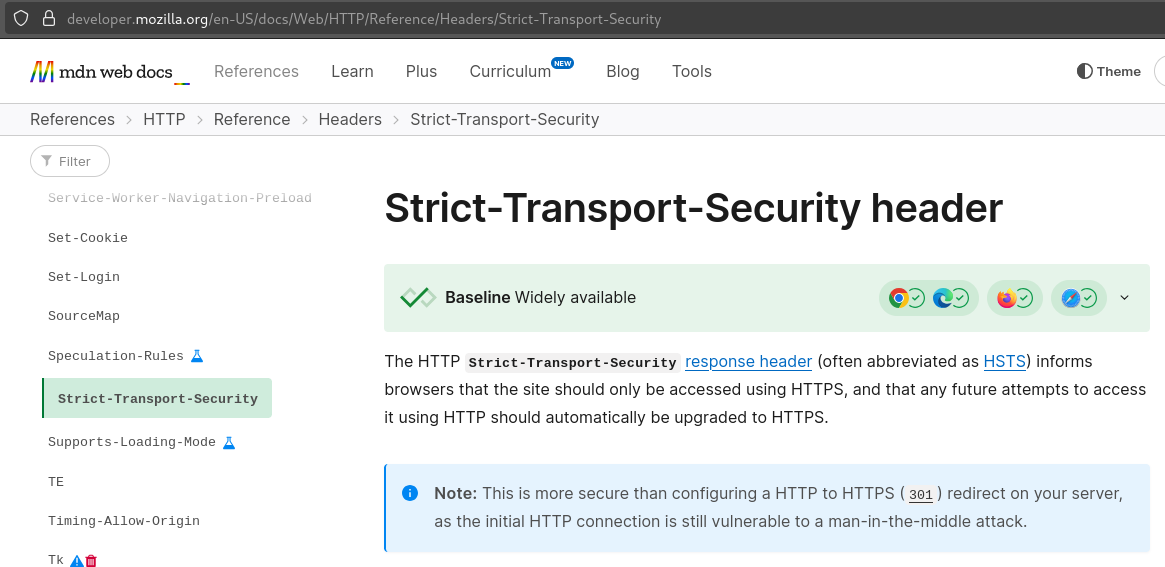Click the shield tracking protection icon
The height and width of the screenshot is (567, 1165).
pyautogui.click(x=20, y=18)
